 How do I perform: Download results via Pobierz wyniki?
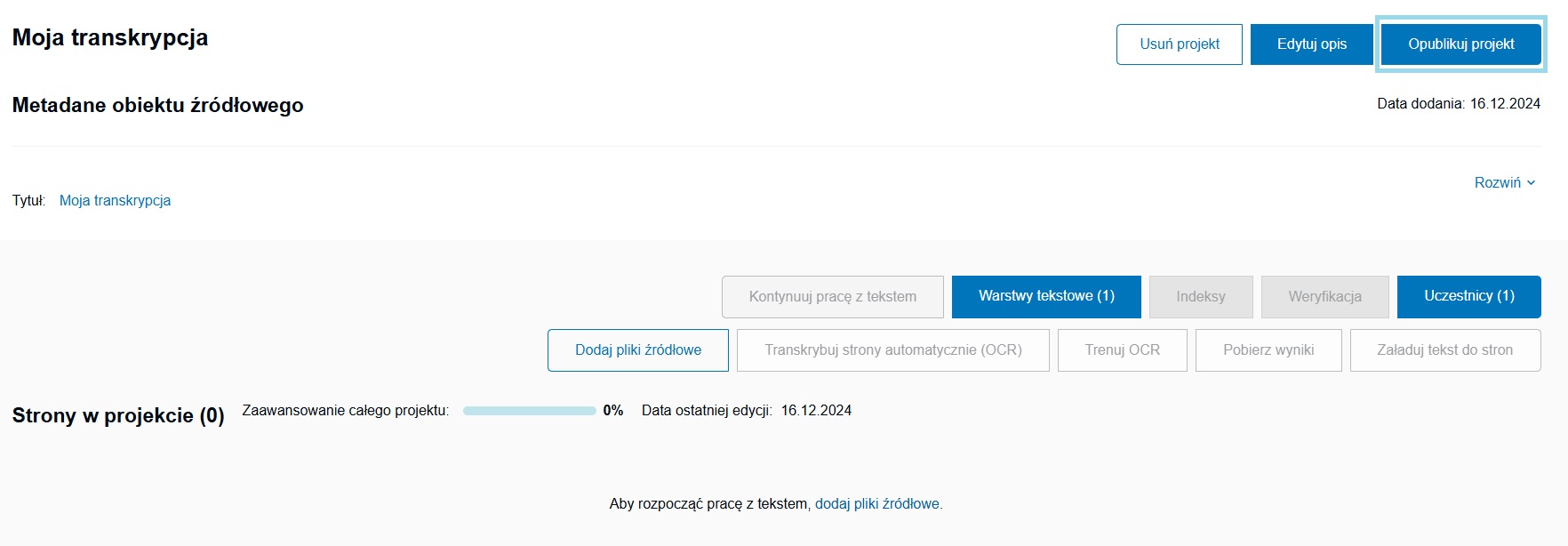click(1268, 350)
